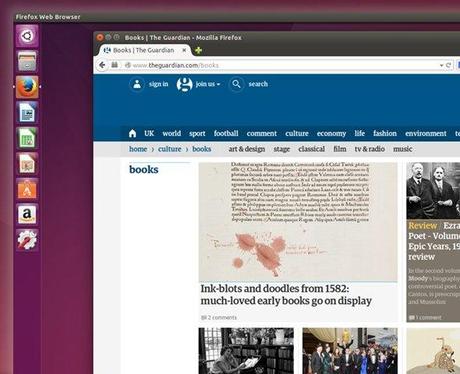Go to the tv & radio subsection
The width and height of the screenshot is (460, 374).
click(370, 149)
